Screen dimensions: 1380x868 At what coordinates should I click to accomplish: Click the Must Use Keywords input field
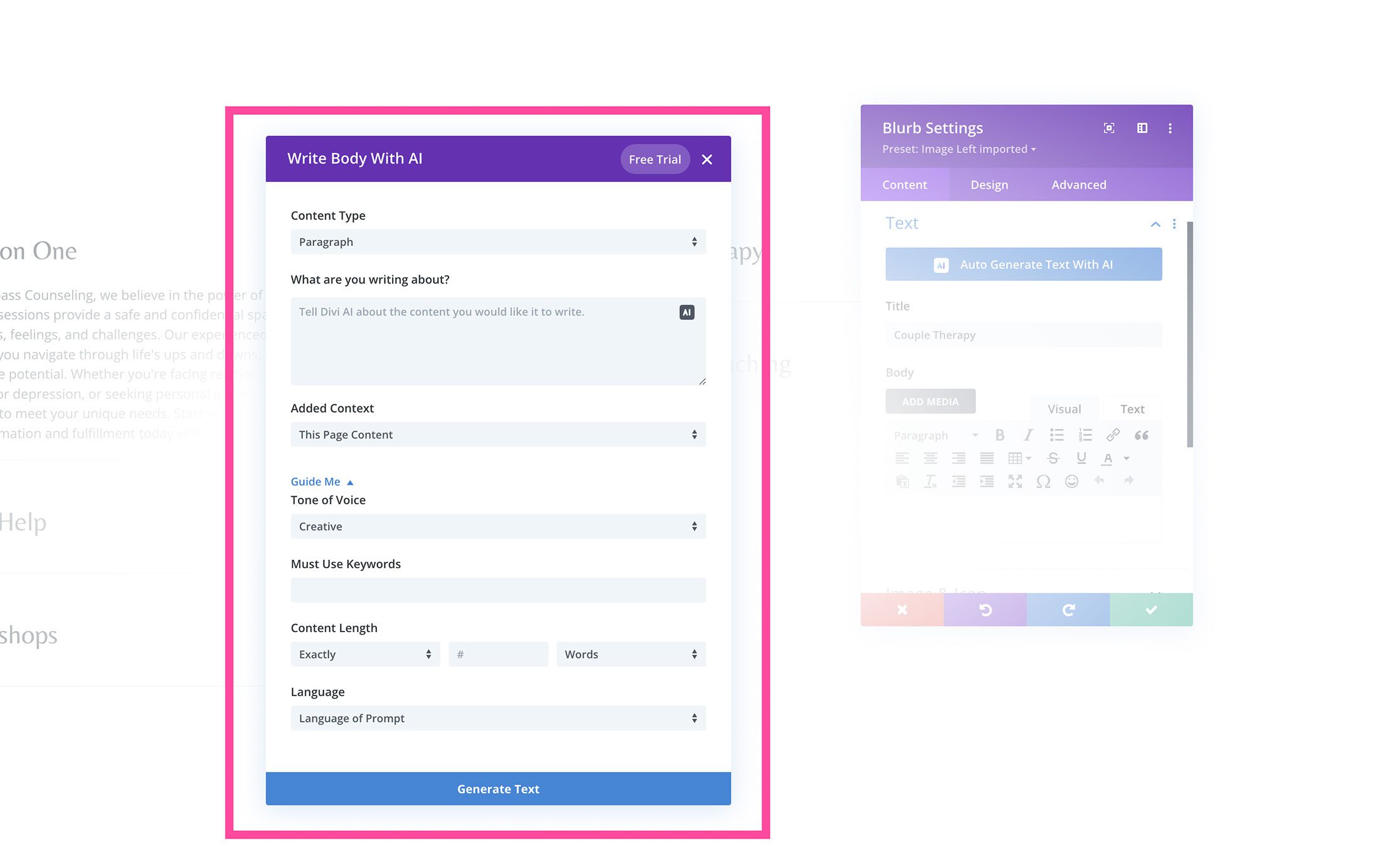(x=498, y=590)
